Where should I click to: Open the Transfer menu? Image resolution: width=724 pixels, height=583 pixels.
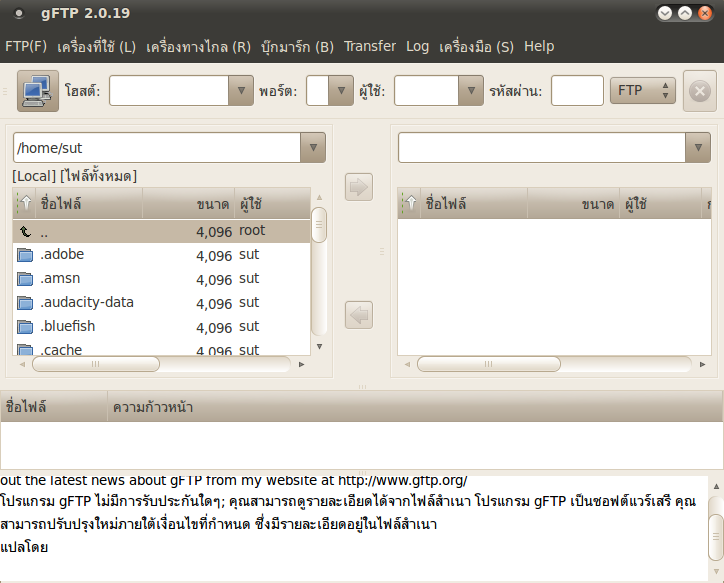[370, 47]
